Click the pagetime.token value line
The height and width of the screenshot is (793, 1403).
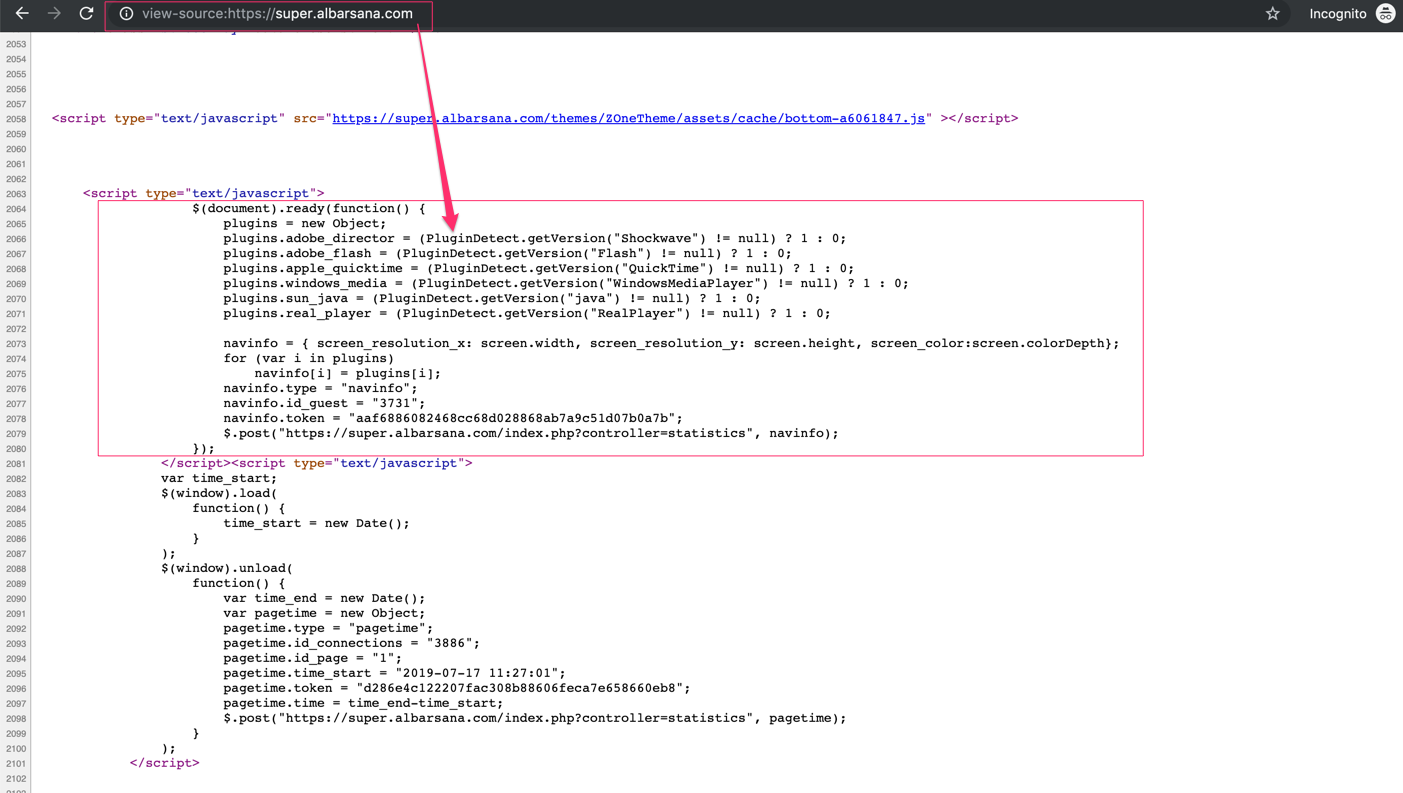tap(457, 688)
